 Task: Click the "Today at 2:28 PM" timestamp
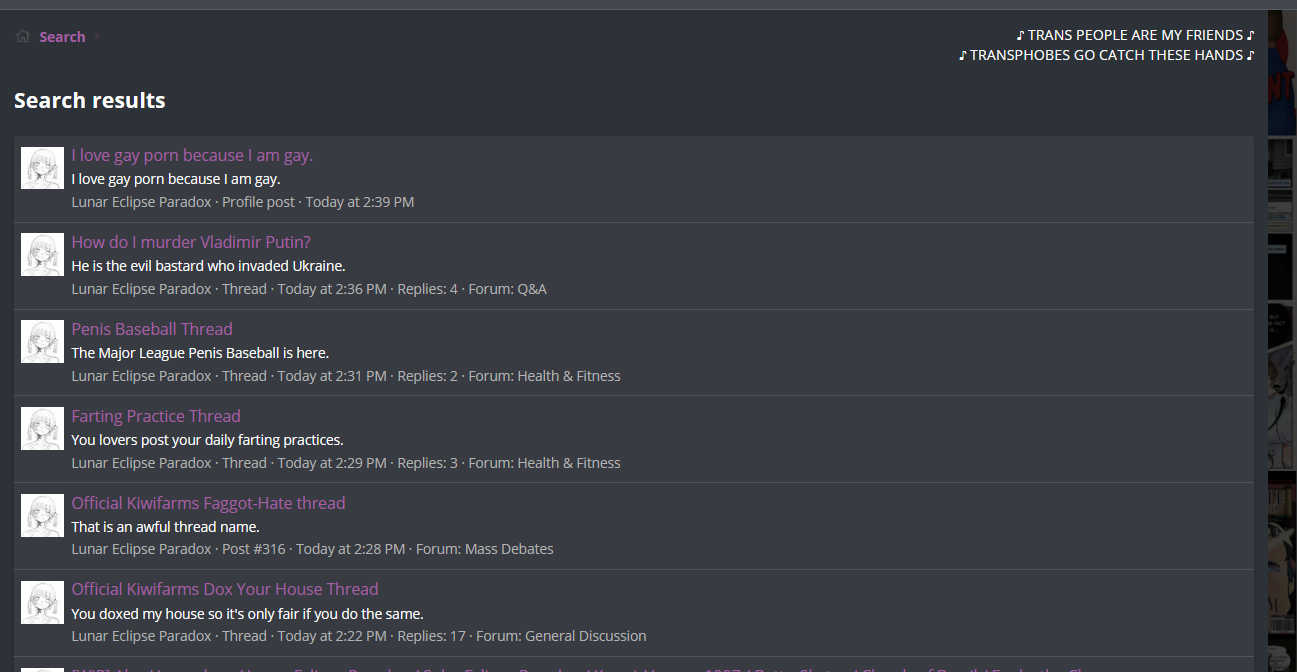(351, 549)
